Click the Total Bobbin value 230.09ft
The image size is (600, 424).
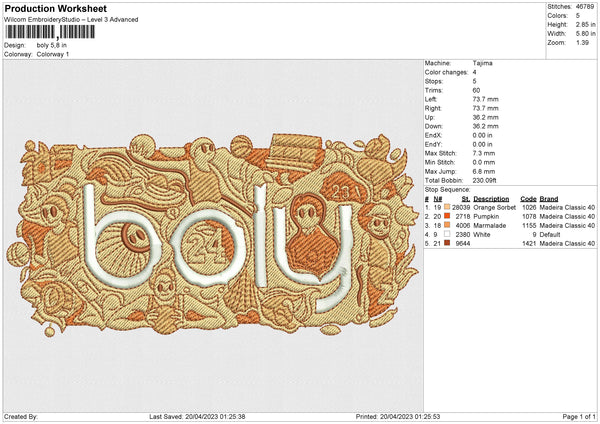pos(484,180)
